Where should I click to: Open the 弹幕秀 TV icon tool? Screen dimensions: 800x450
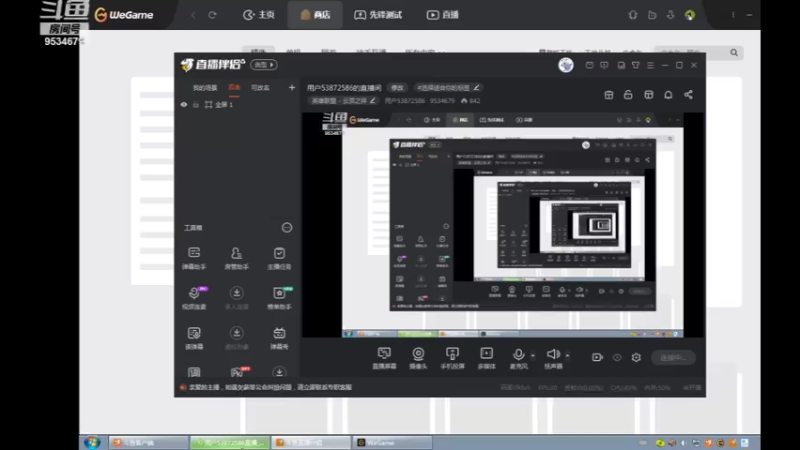279,338
